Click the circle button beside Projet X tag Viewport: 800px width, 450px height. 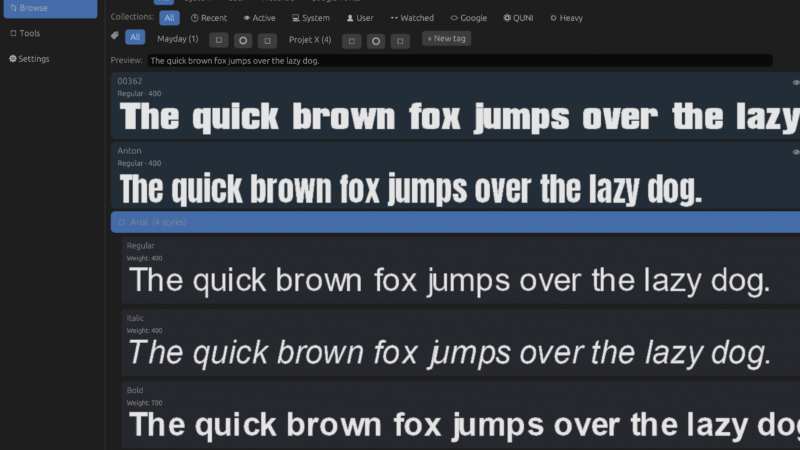[x=376, y=41]
